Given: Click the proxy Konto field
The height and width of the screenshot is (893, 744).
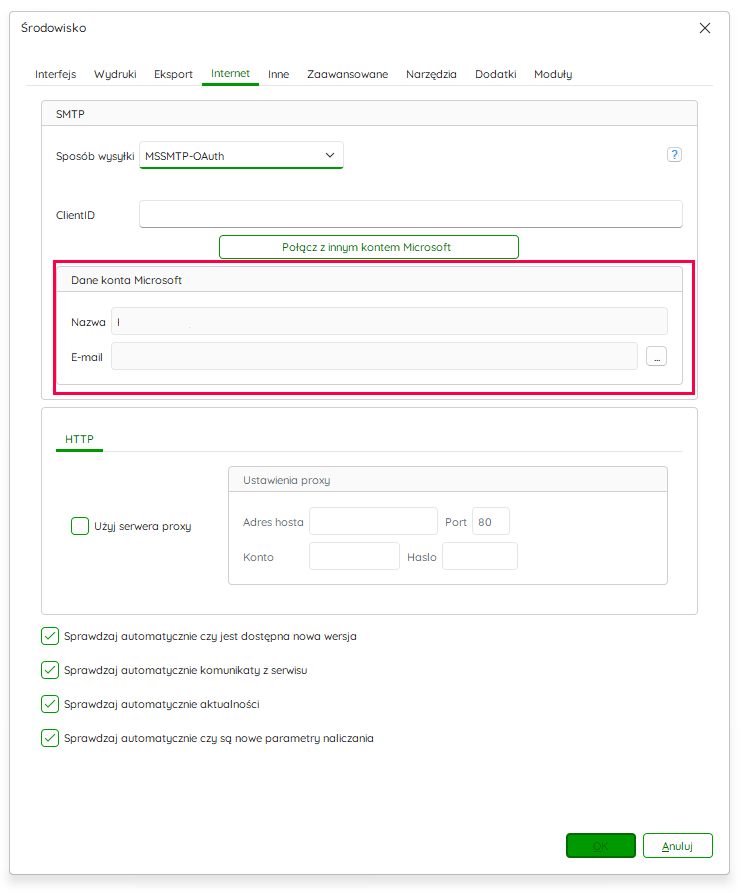Looking at the screenshot, I should click(x=354, y=556).
